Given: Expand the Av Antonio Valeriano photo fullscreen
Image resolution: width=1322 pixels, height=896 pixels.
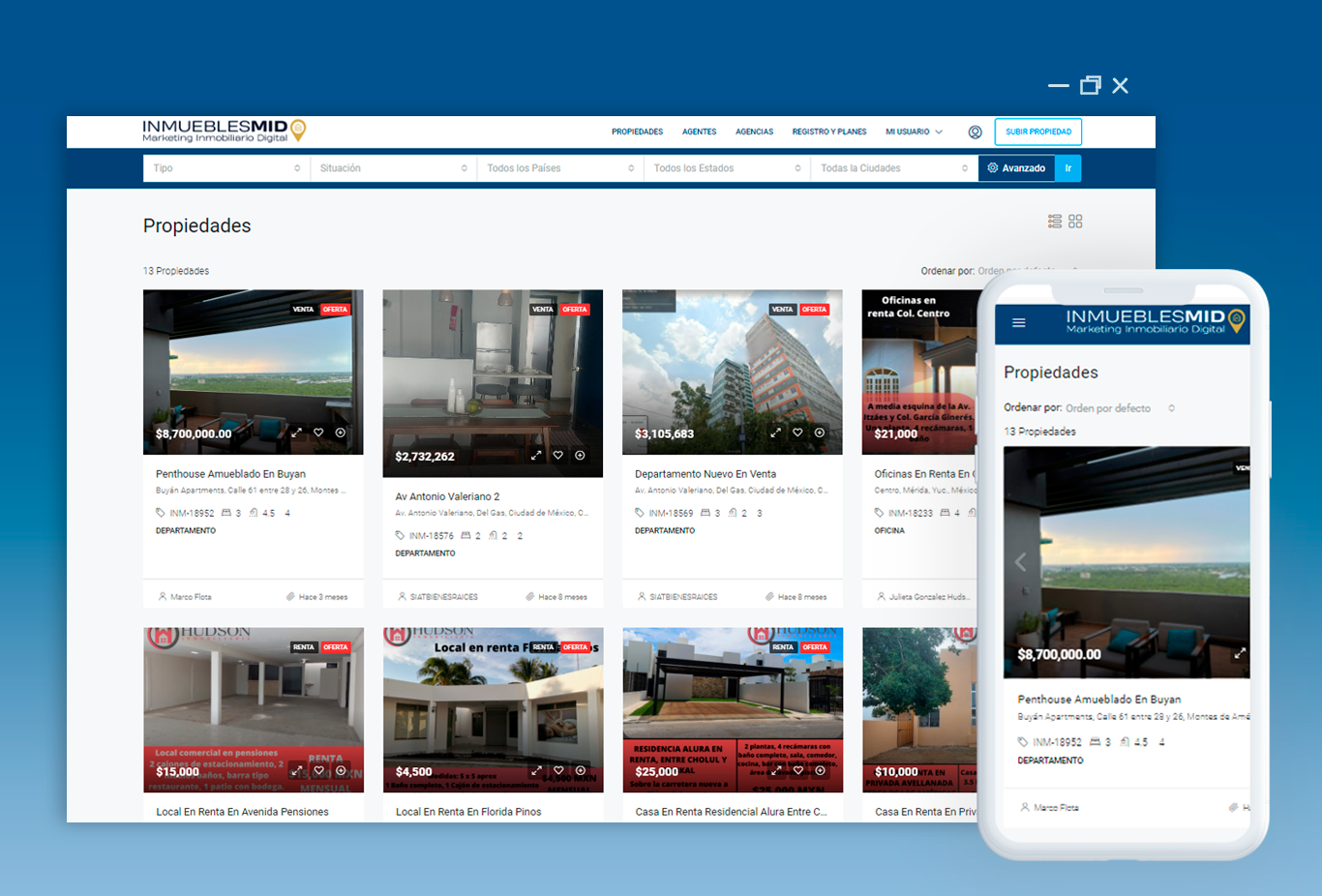Looking at the screenshot, I should [536, 456].
